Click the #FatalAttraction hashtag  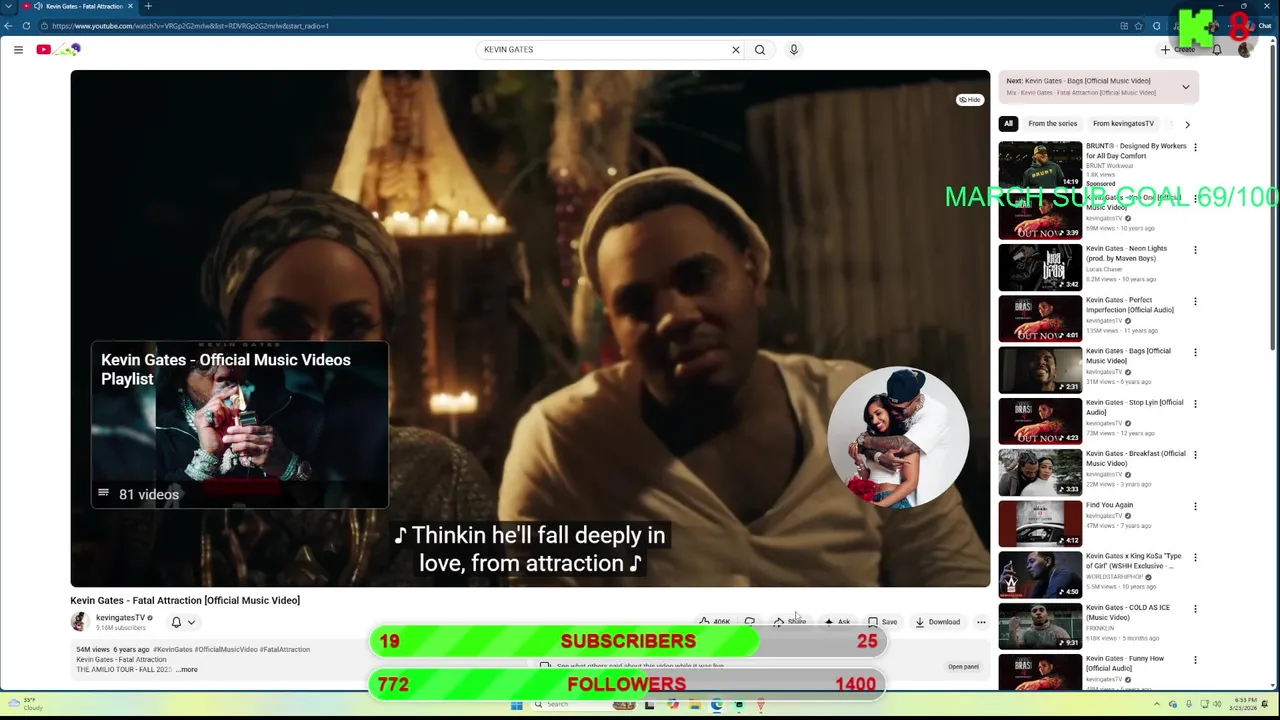coord(285,650)
